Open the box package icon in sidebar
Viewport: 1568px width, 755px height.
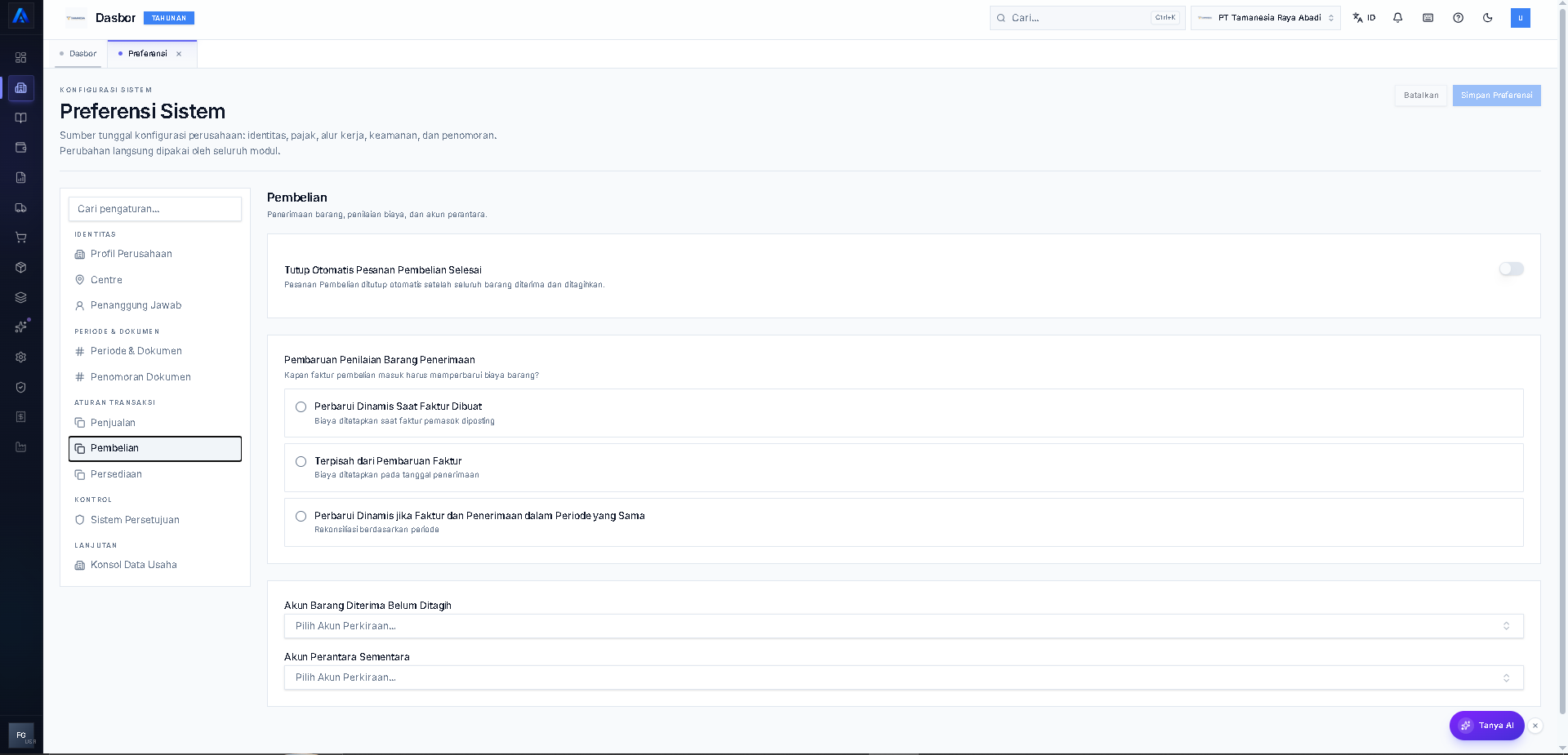point(21,268)
